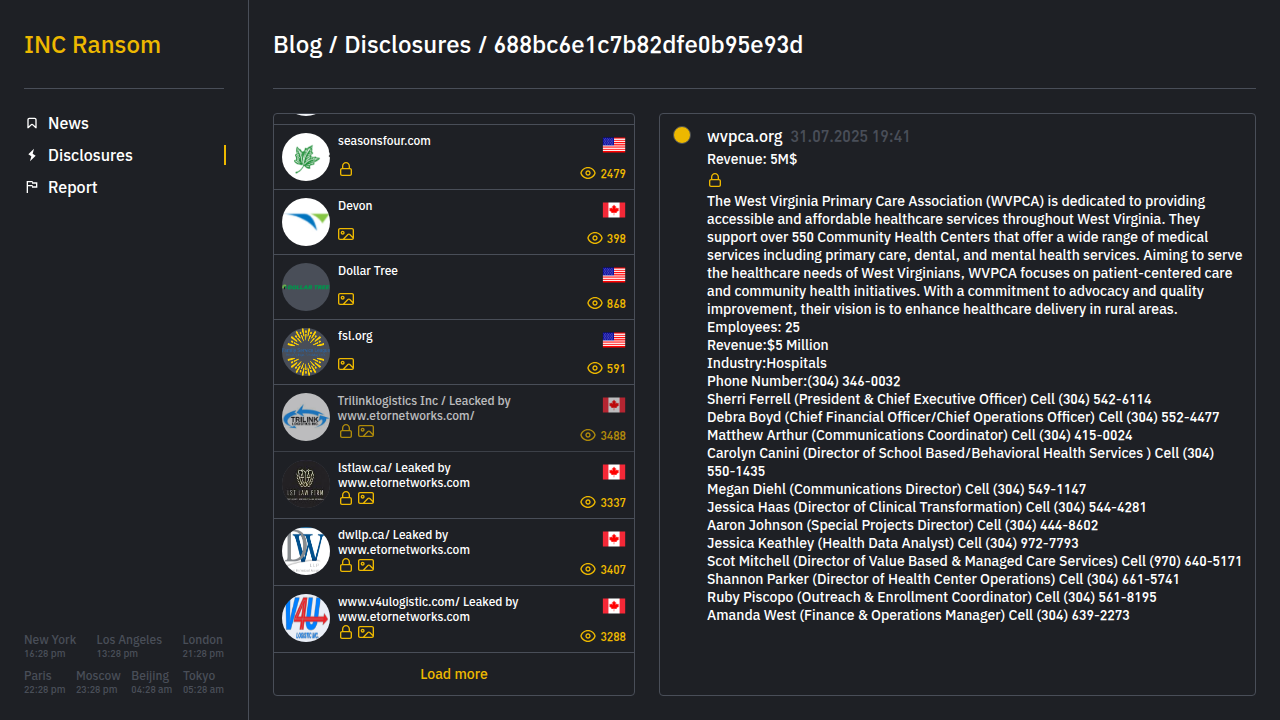Click the LST Law Firm logo thumbnail
This screenshot has height=720, width=1280.
pyautogui.click(x=306, y=485)
